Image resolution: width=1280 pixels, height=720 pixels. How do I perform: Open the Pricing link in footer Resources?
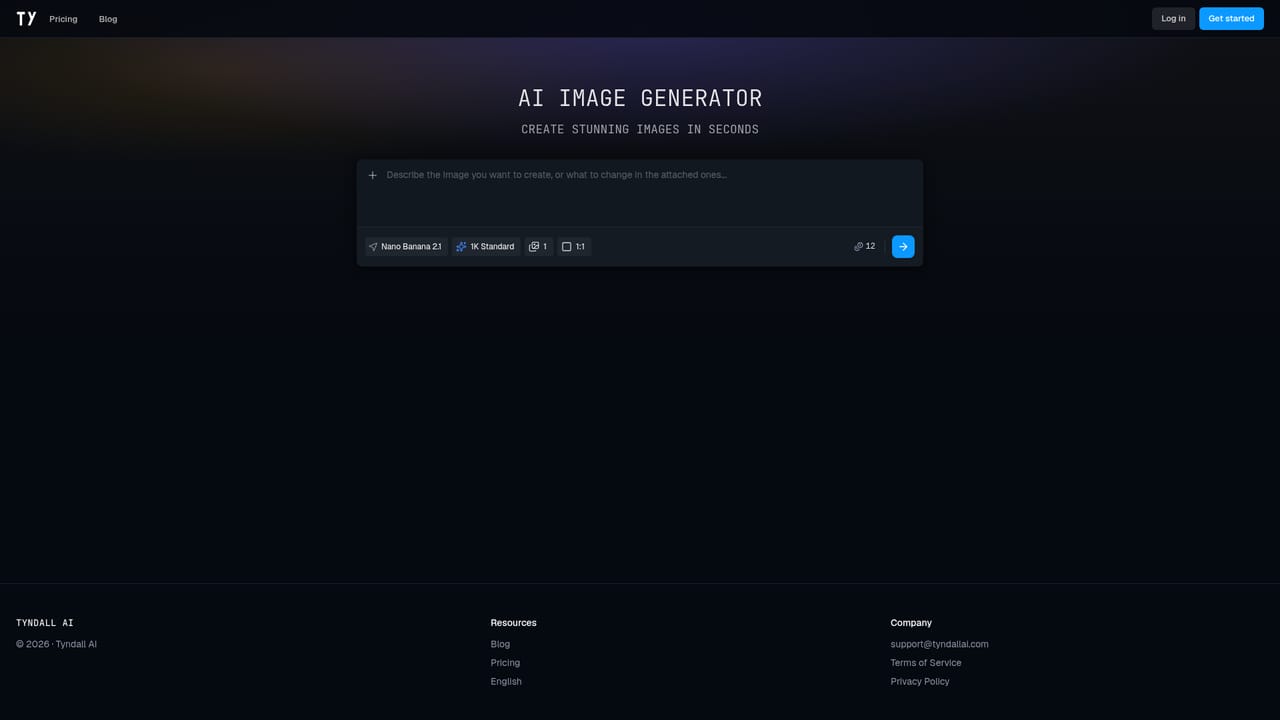click(505, 663)
